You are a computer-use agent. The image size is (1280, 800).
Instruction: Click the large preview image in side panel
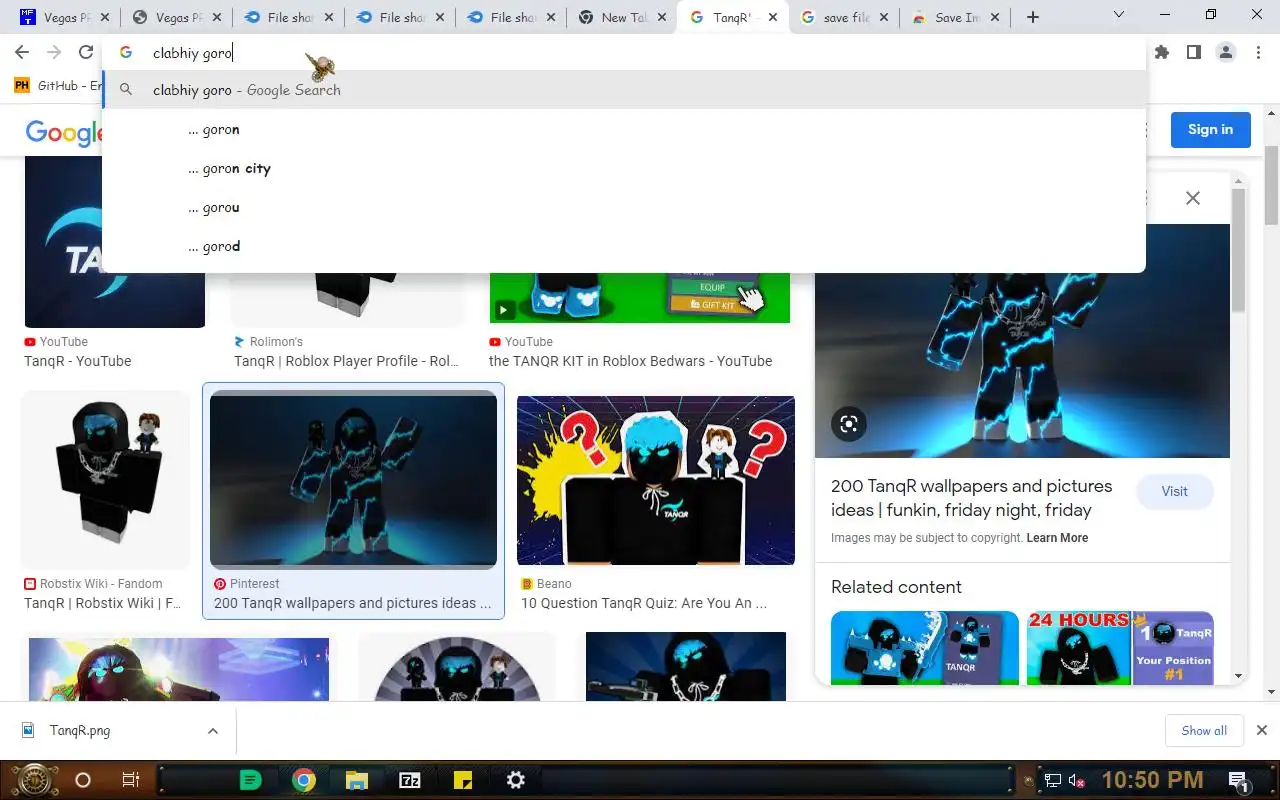[x=1022, y=341]
